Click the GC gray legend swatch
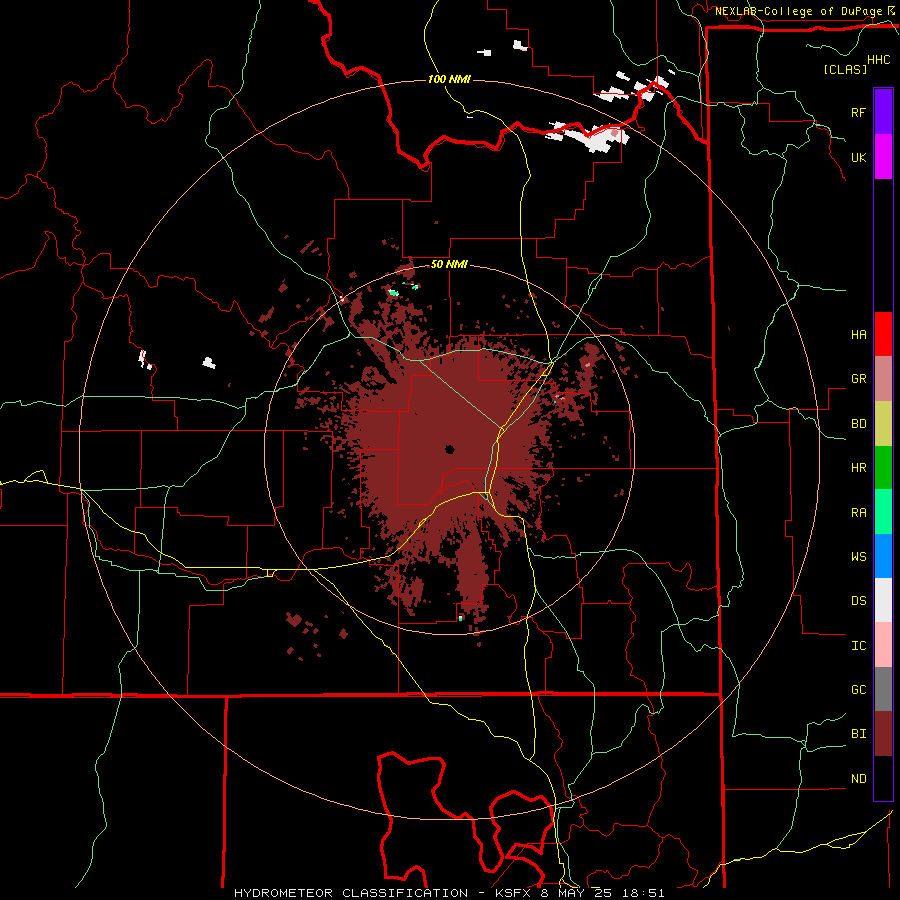The image size is (900, 900). (883, 689)
